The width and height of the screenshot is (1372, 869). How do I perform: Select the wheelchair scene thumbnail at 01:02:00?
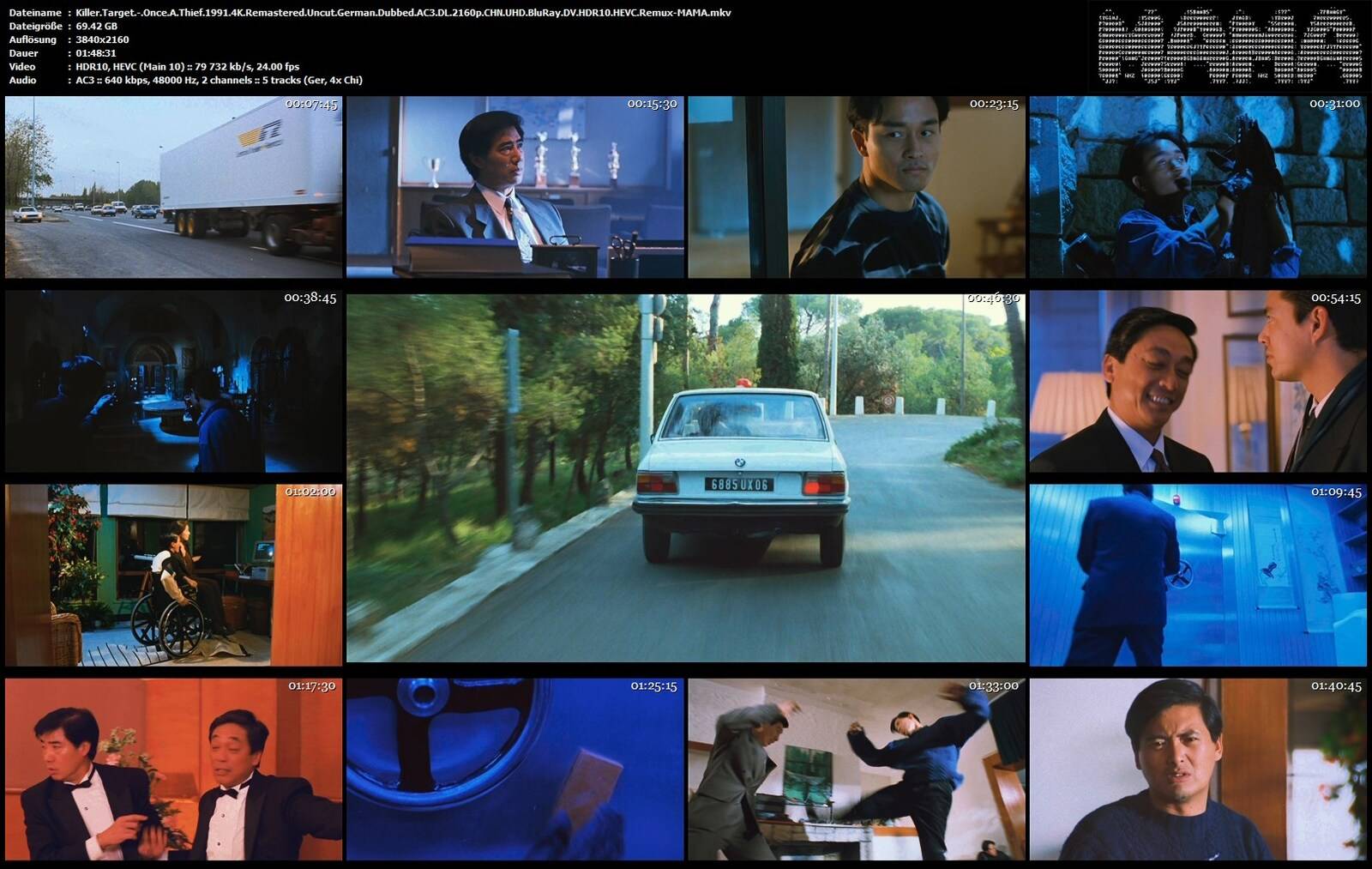(174, 575)
